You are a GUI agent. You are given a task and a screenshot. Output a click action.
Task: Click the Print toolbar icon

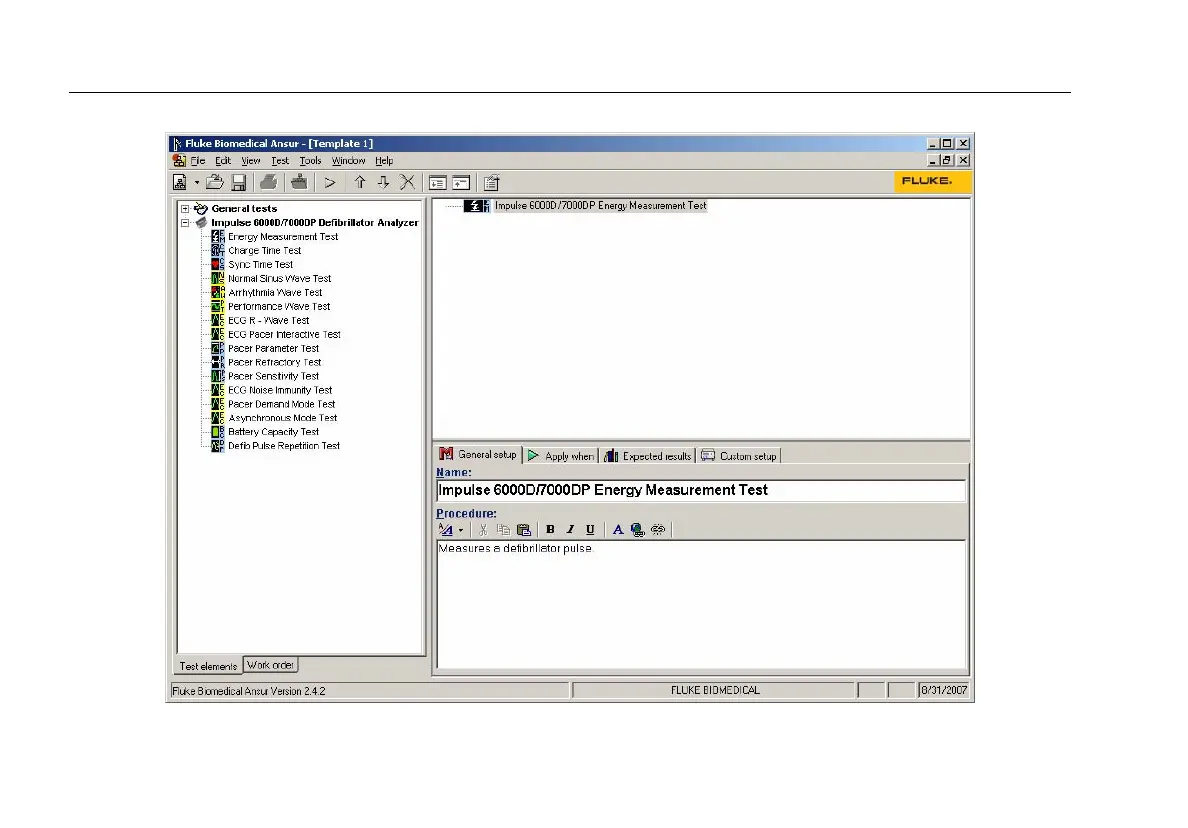tap(268, 183)
